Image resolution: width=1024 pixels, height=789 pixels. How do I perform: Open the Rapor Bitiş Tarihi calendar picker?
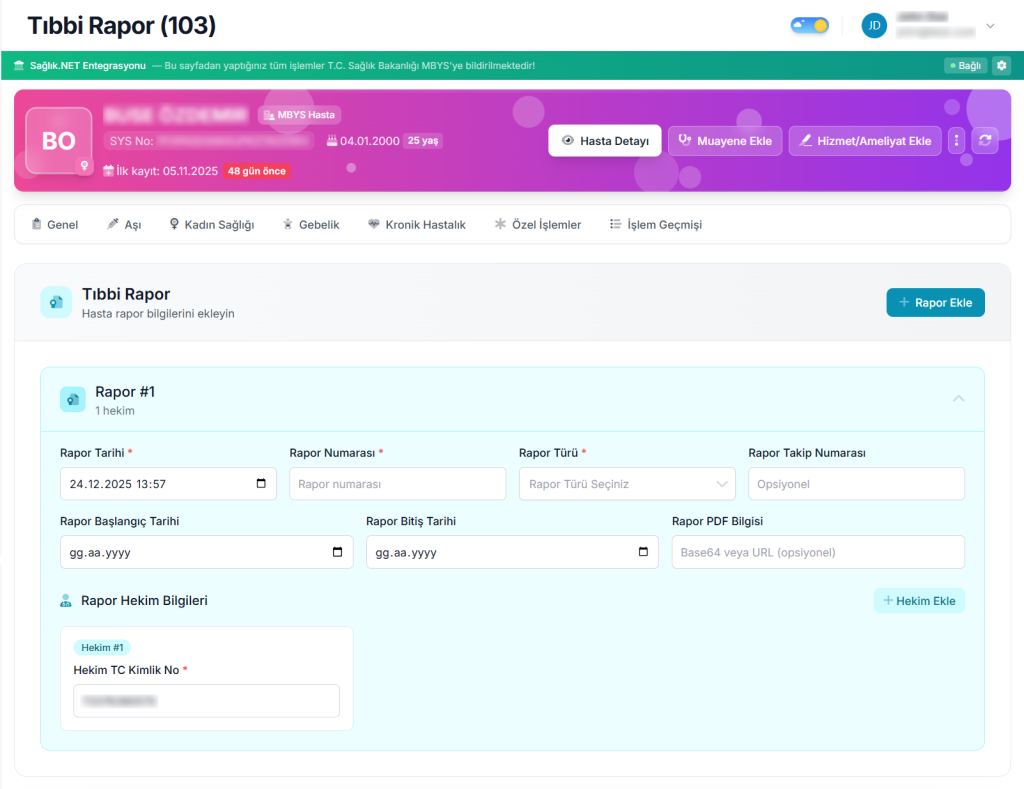click(x=643, y=552)
